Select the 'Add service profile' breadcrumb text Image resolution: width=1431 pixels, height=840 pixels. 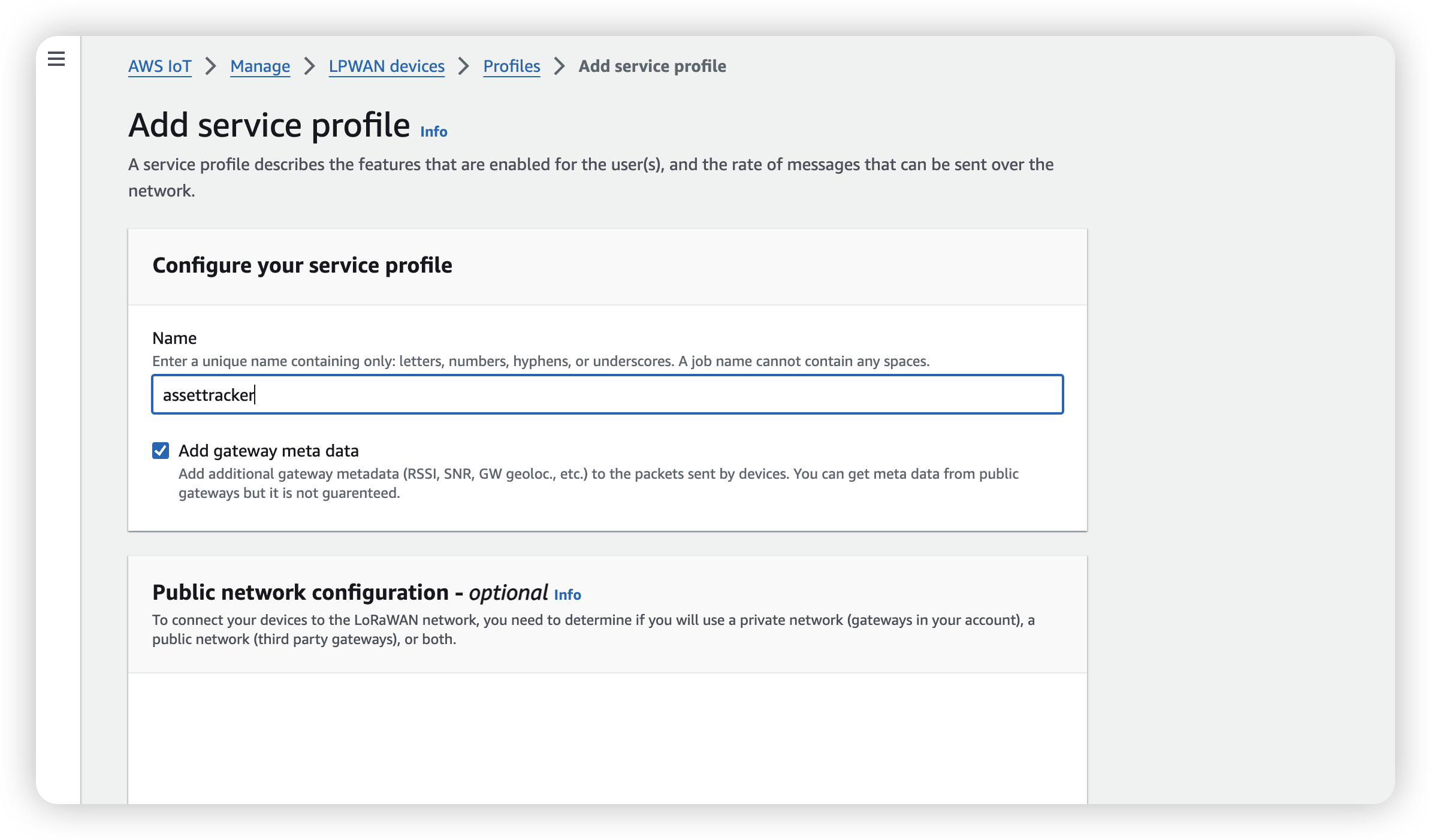[652, 66]
